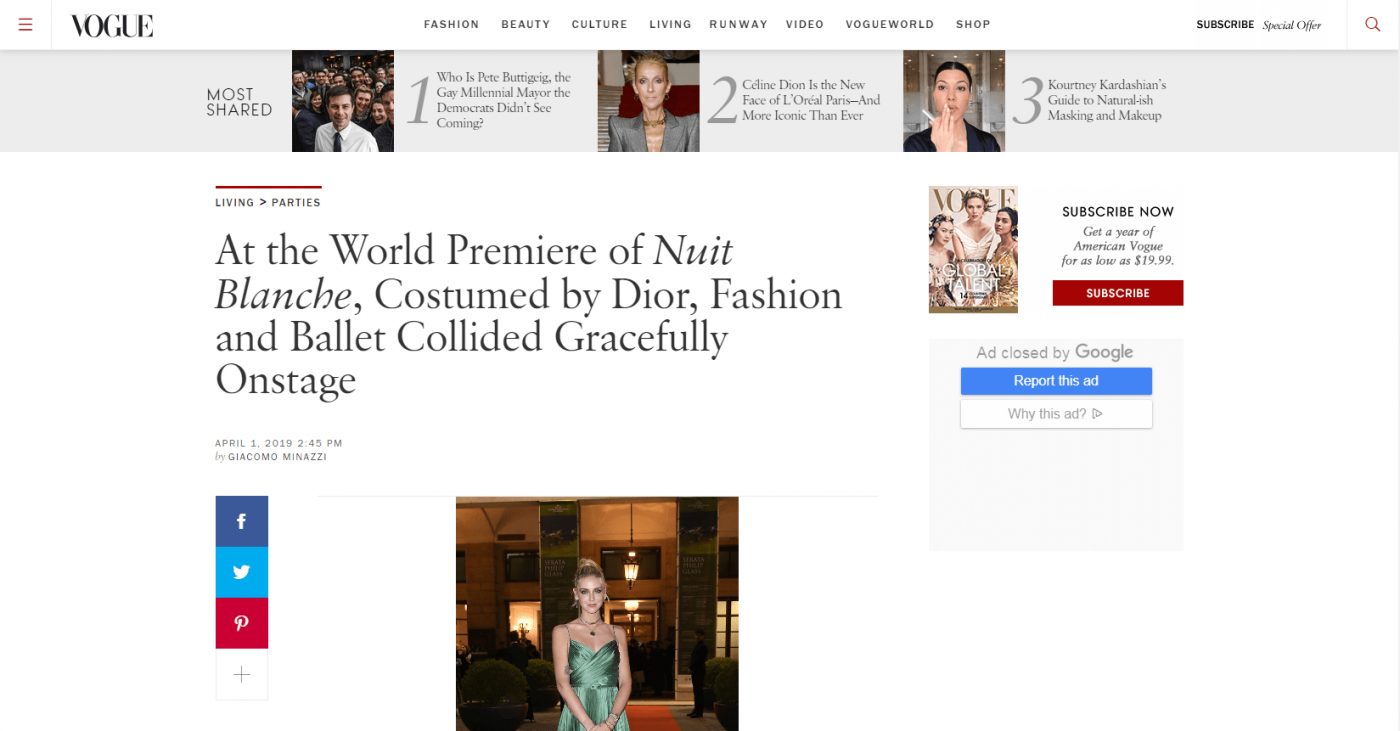Click the Subscribe link in header

point(1225,25)
